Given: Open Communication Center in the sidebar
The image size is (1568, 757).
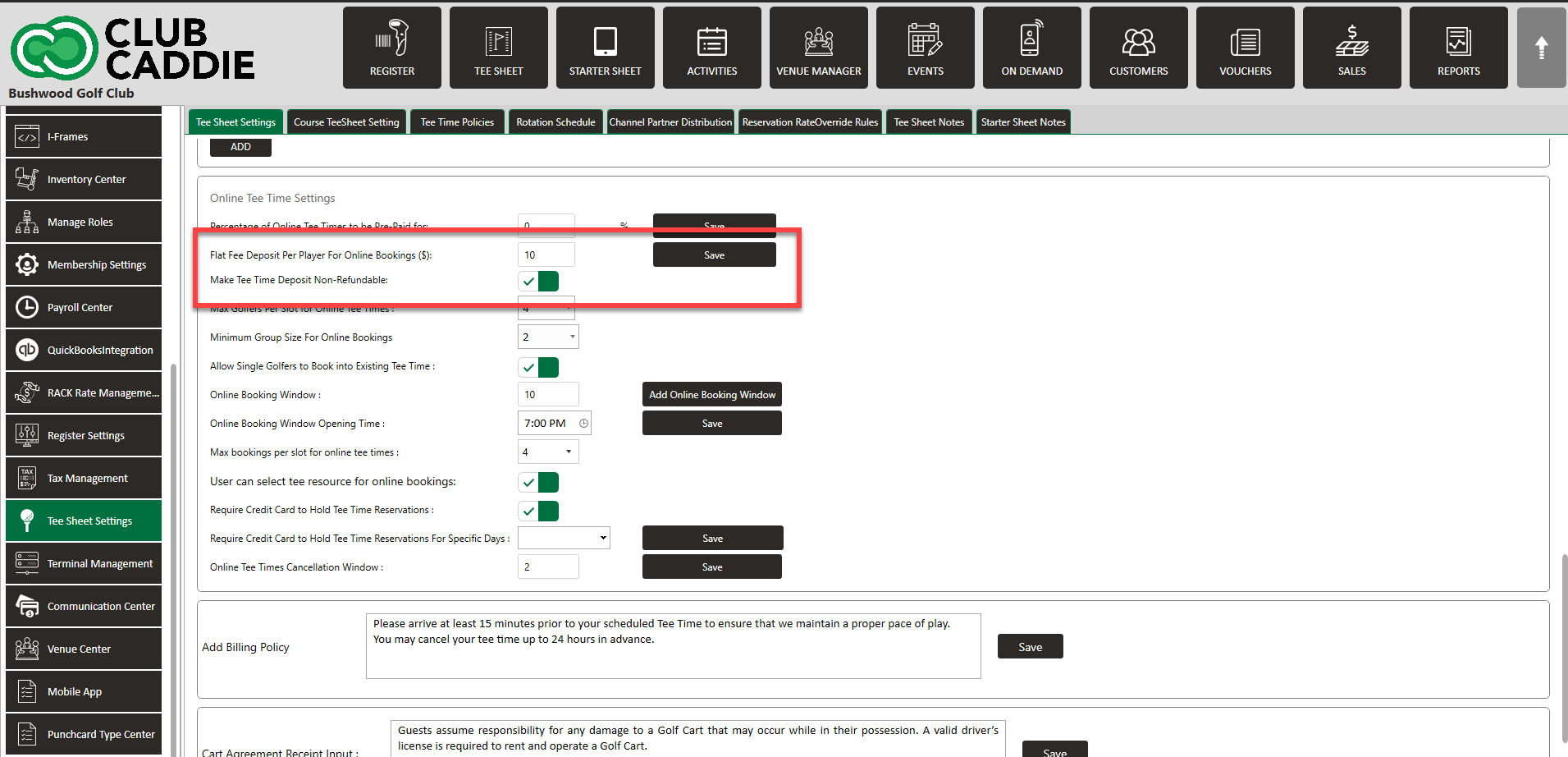Looking at the screenshot, I should (84, 606).
